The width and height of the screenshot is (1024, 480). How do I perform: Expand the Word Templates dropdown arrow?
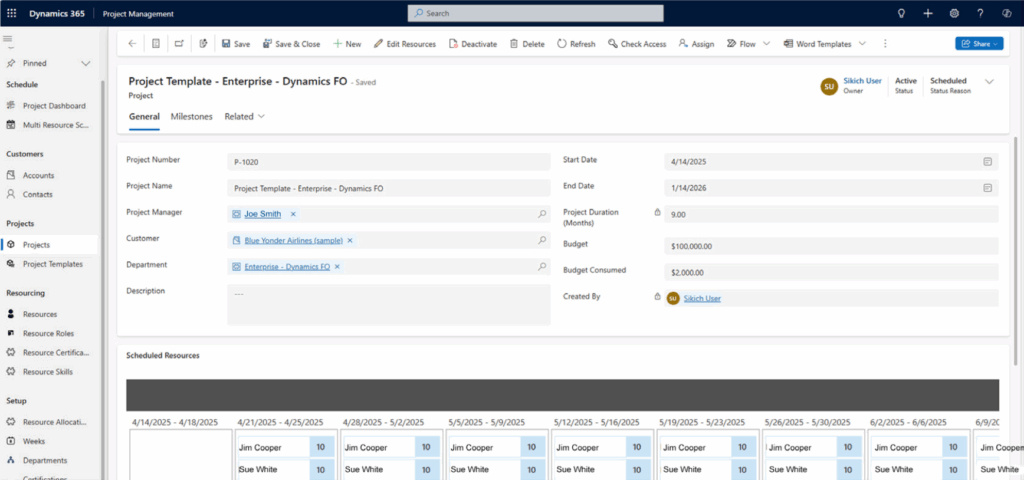(x=861, y=44)
